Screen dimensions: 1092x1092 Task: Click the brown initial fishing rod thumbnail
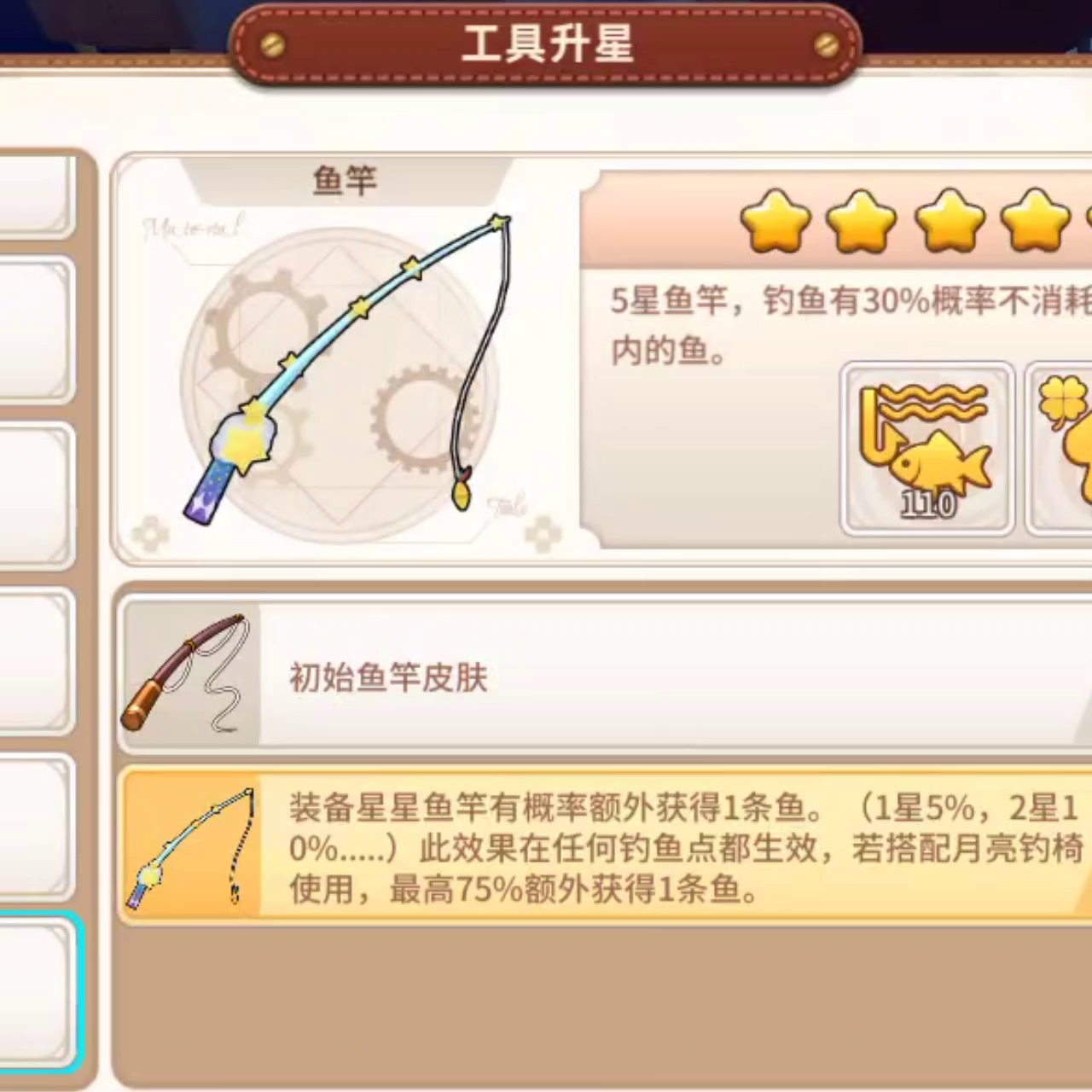pos(189,674)
